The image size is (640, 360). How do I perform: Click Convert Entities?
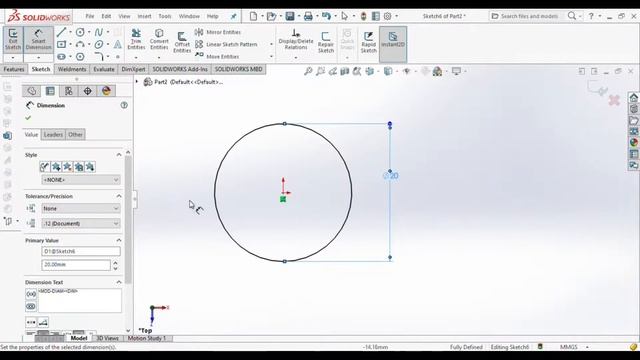[x=159, y=39]
